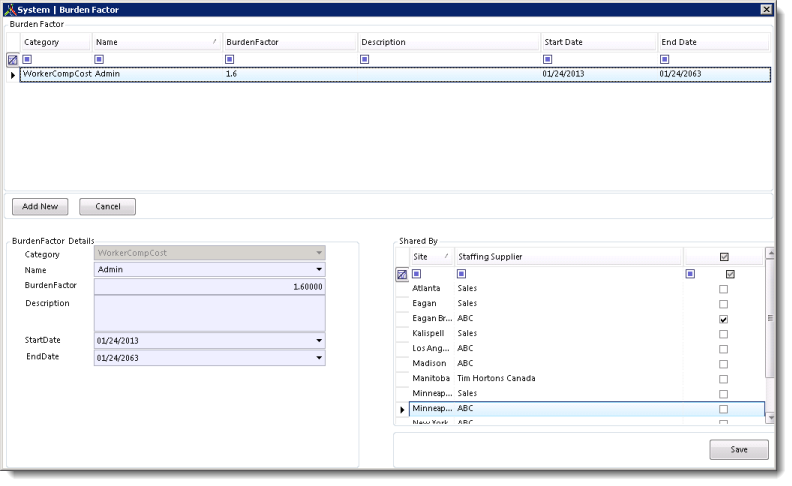Click the clear filters icon in Burden Factor grid
792x486 pixels.
[12, 59]
